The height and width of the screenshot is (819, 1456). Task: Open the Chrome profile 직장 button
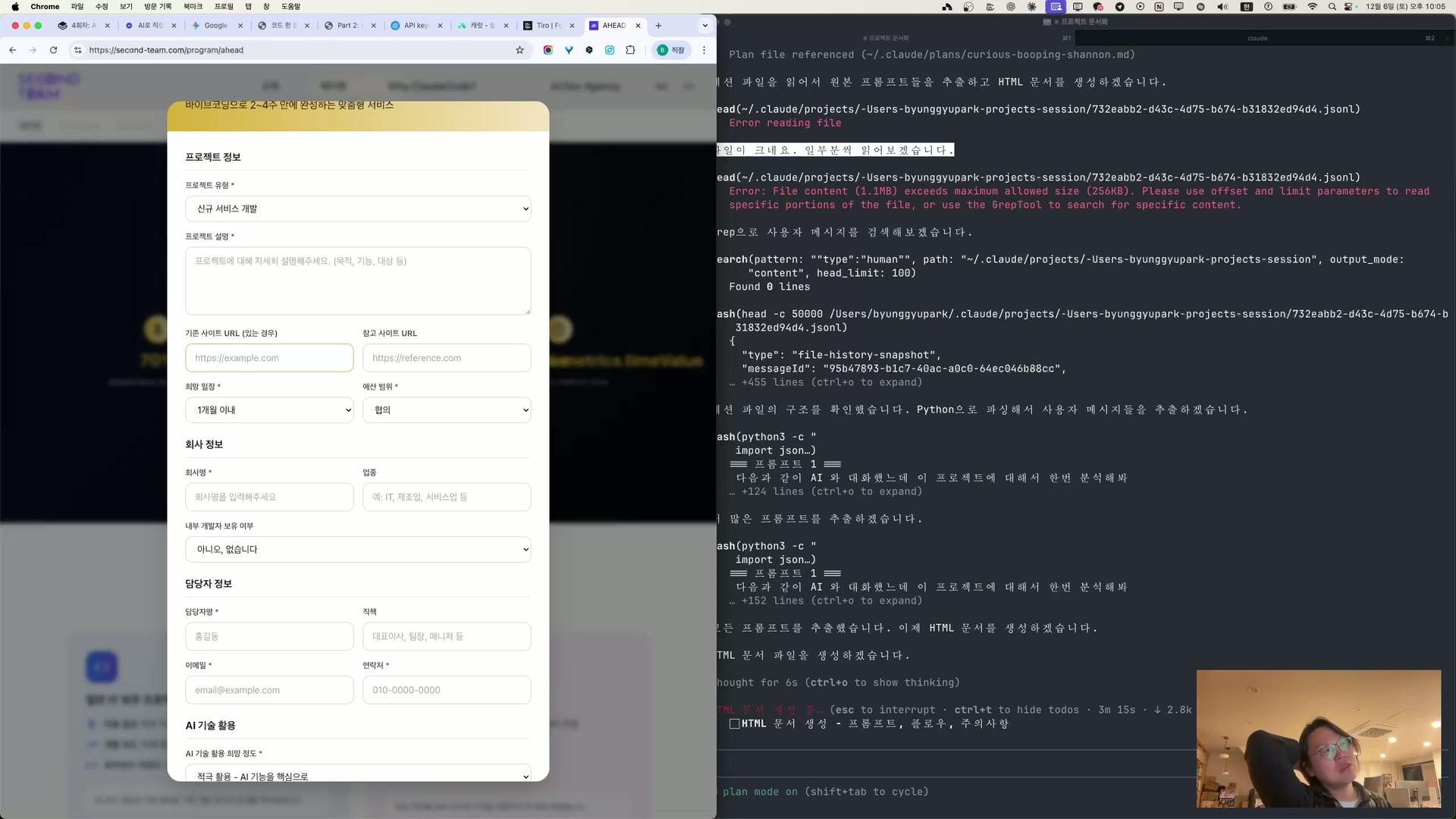click(670, 50)
